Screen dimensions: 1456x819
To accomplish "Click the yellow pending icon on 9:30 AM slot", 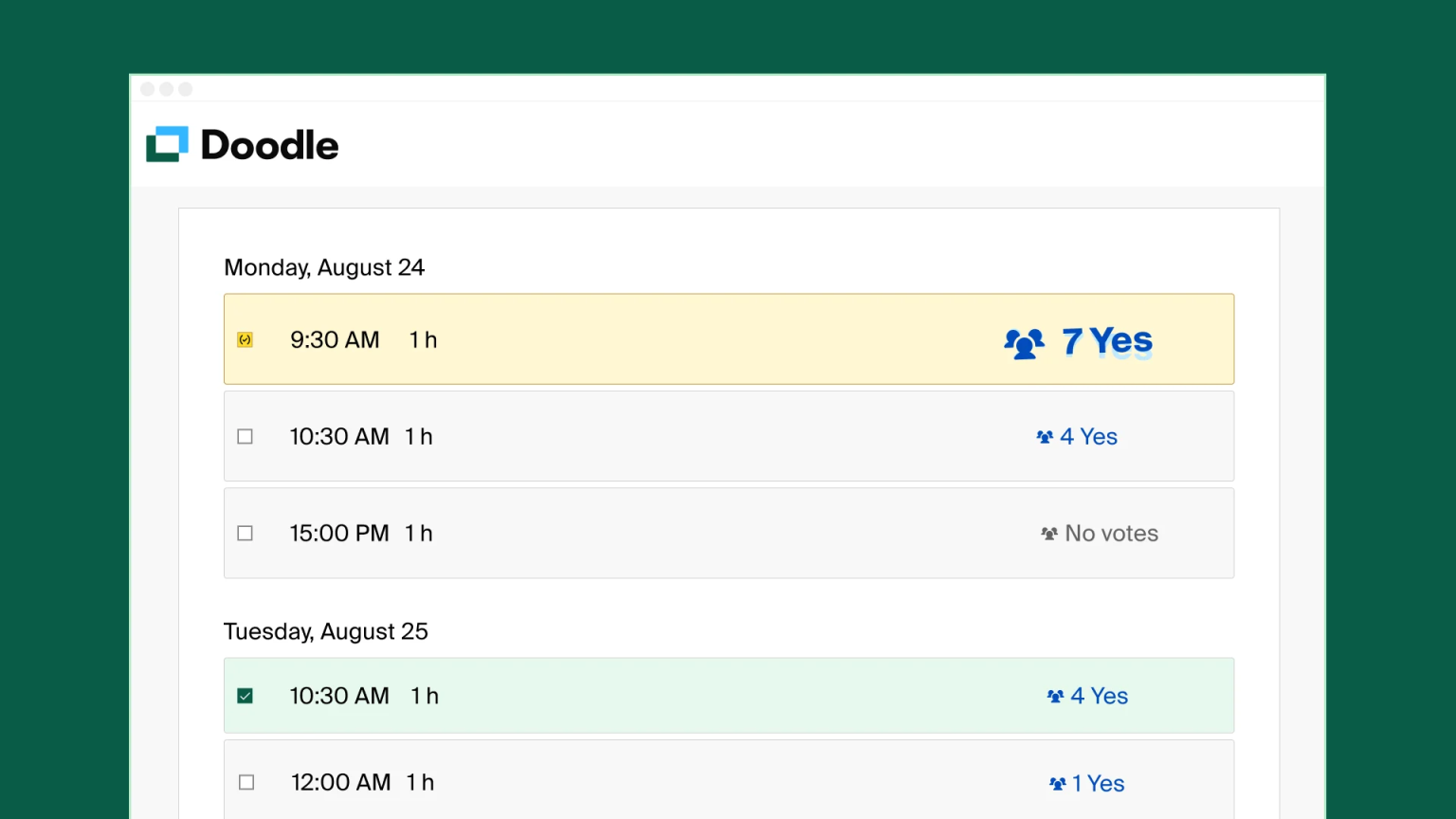I will [x=245, y=338].
